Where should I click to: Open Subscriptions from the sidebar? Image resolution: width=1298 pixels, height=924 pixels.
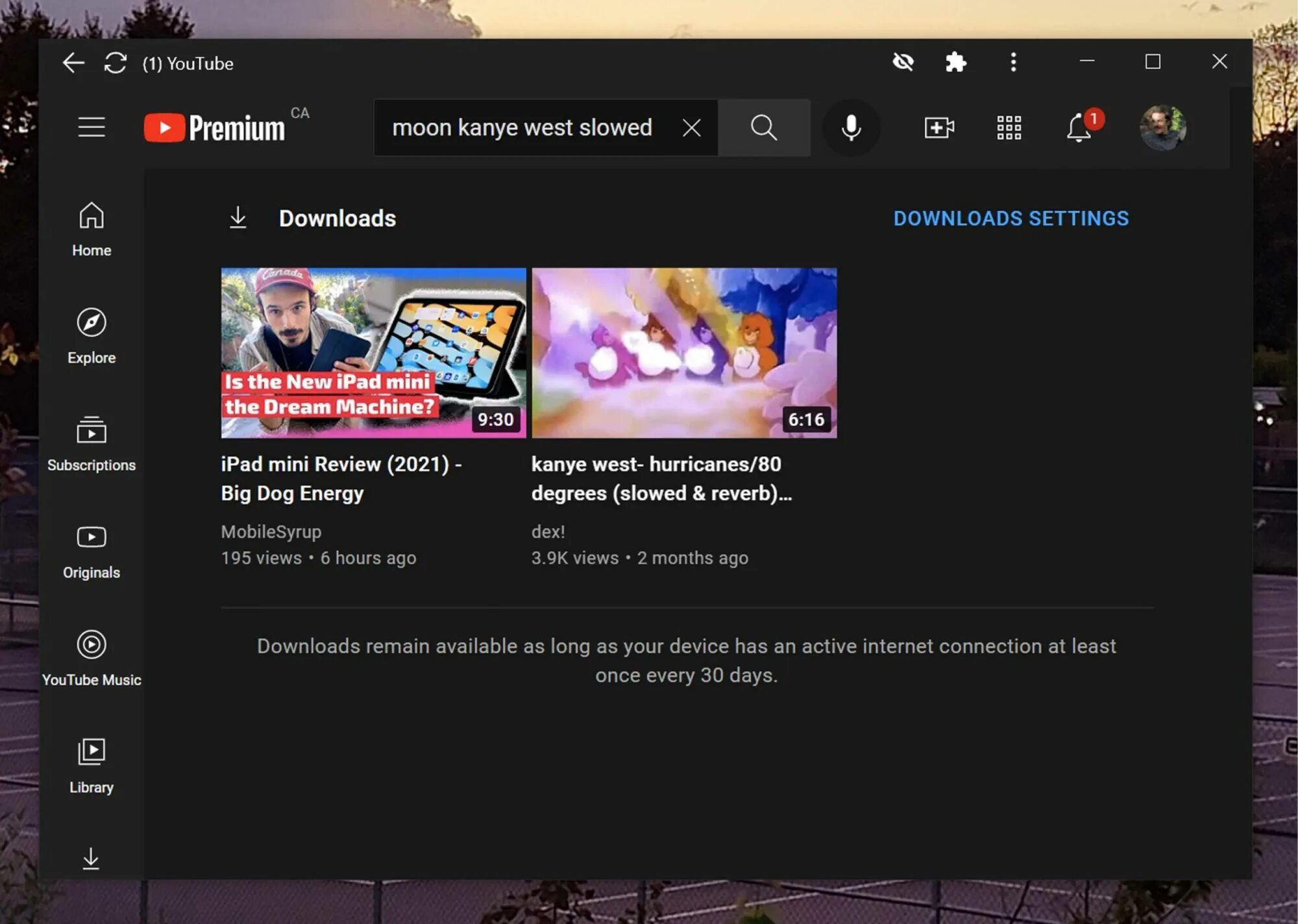click(92, 444)
